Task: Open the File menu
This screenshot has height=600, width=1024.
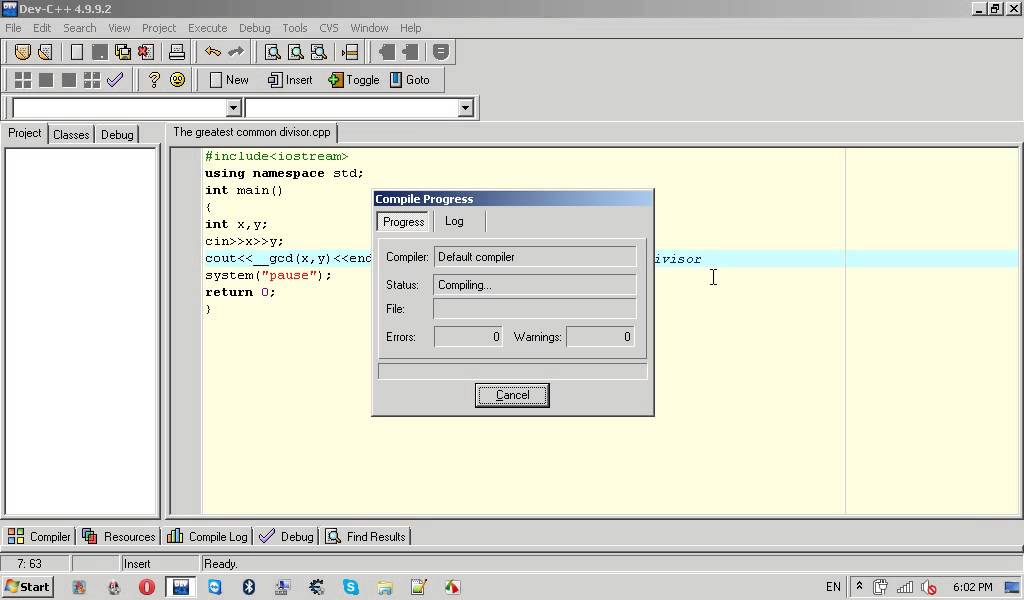Action: 13,28
